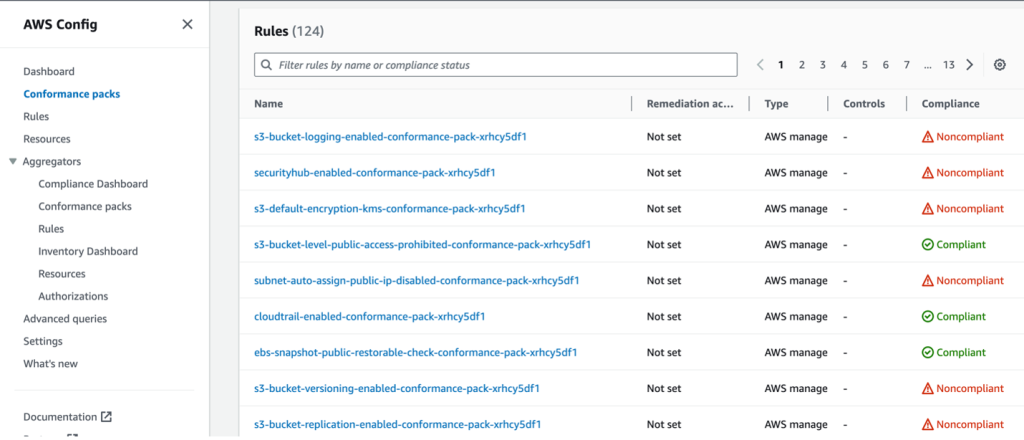Click warning icon for s3-bucket-replication-enabled row
The image size is (1024, 440).
coord(927,424)
